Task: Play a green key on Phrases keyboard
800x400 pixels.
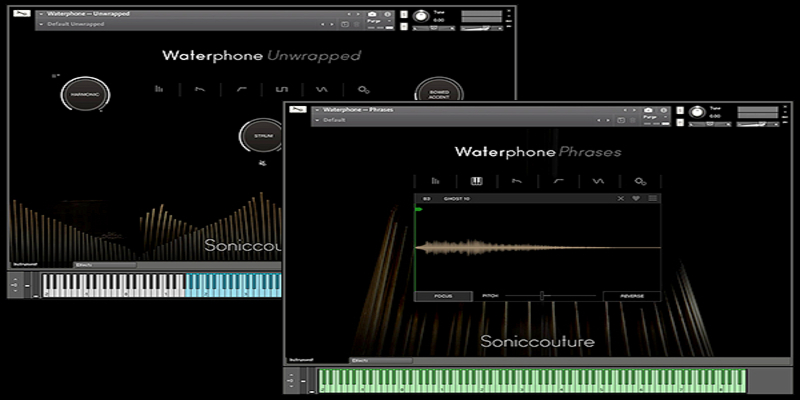Action: pyautogui.click(x=532, y=381)
